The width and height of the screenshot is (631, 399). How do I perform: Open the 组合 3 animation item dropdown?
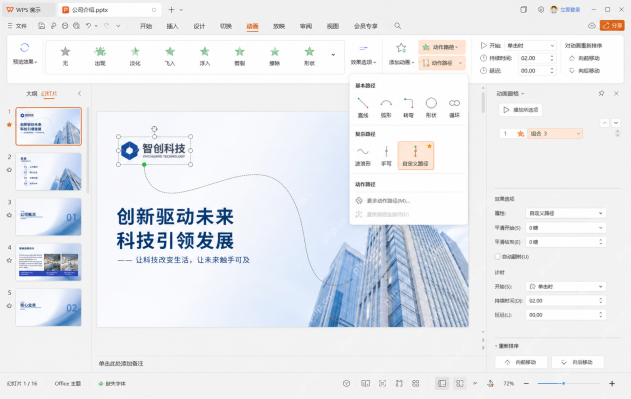coord(555,134)
